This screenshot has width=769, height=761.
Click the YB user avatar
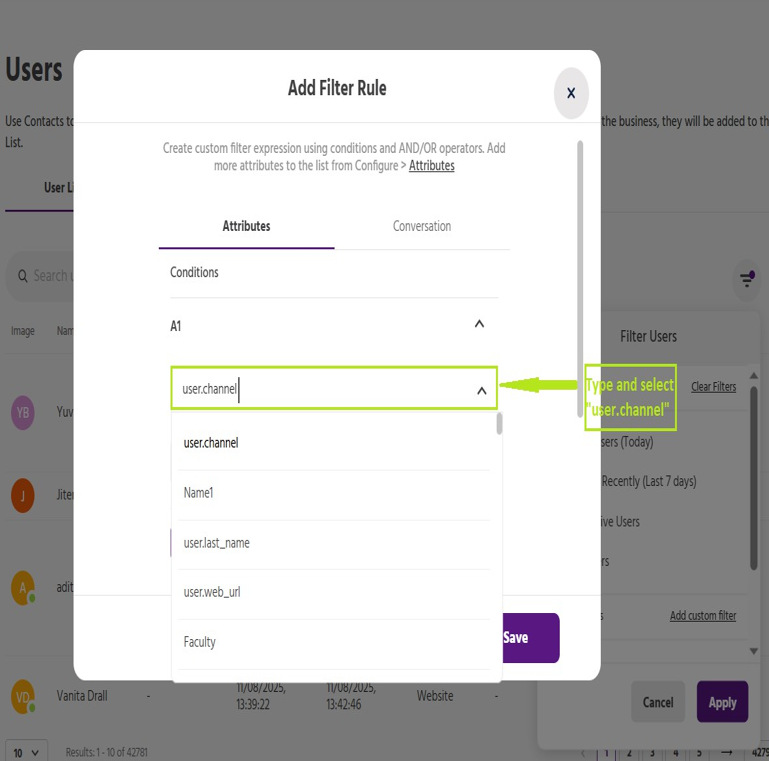[23, 412]
